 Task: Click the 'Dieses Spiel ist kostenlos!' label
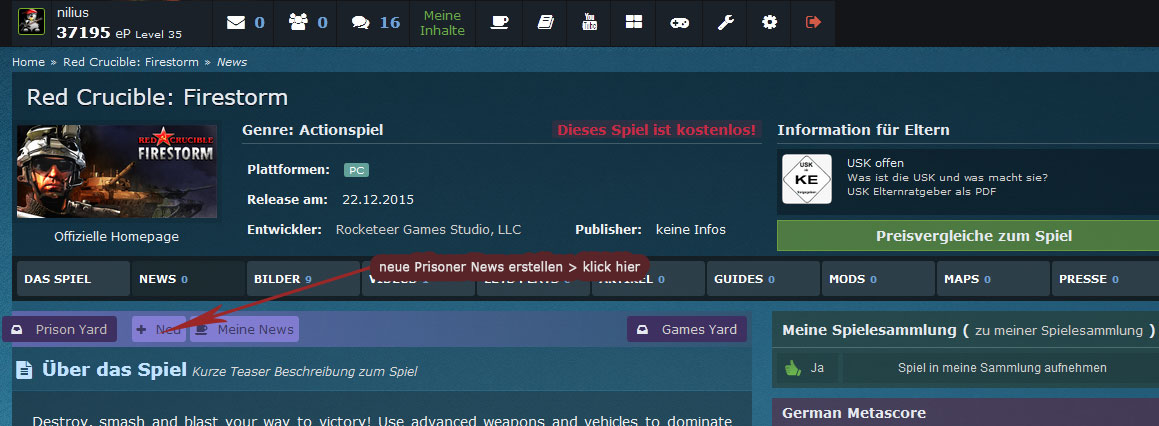point(656,130)
